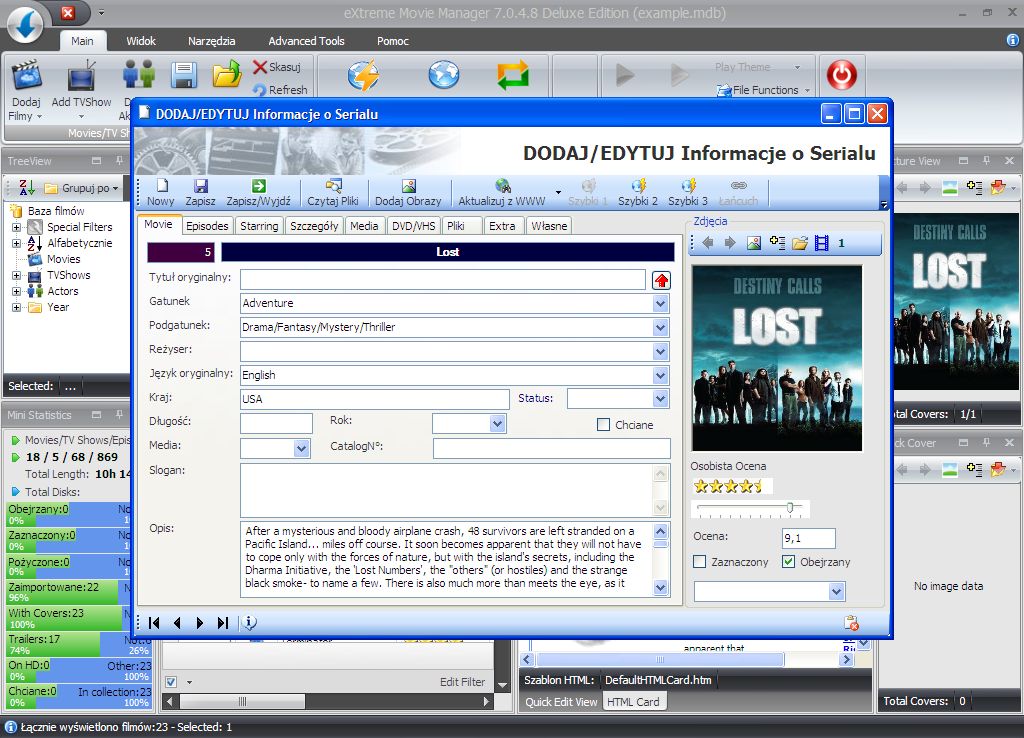
Task: Click the Lost poster thumbnail in dialog
Action: 777,358
